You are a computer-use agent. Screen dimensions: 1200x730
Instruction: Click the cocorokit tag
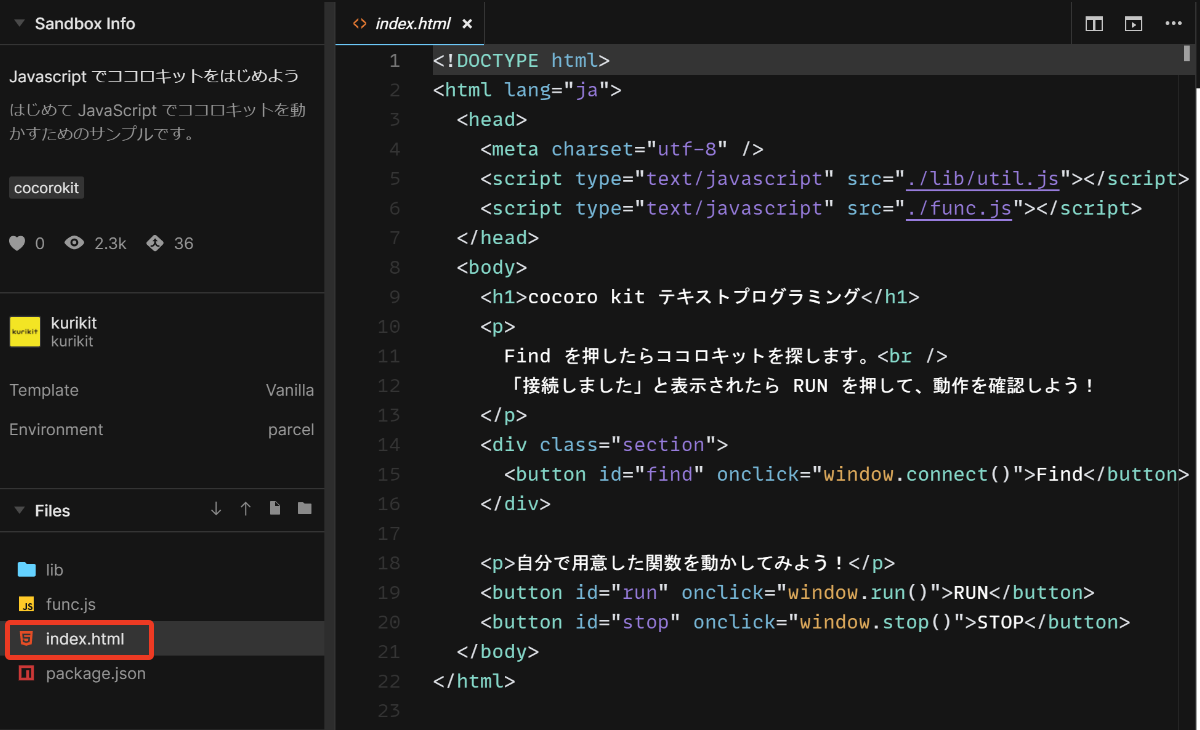(x=46, y=187)
